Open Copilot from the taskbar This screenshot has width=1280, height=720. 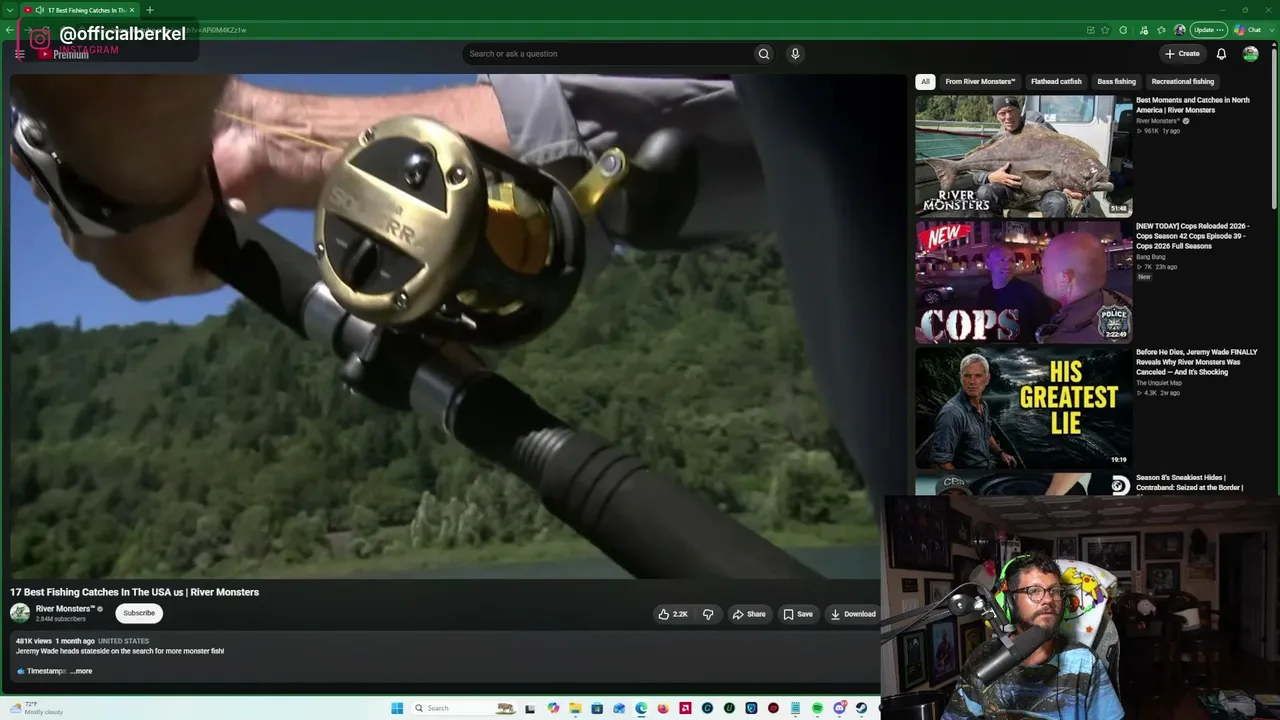click(x=553, y=708)
